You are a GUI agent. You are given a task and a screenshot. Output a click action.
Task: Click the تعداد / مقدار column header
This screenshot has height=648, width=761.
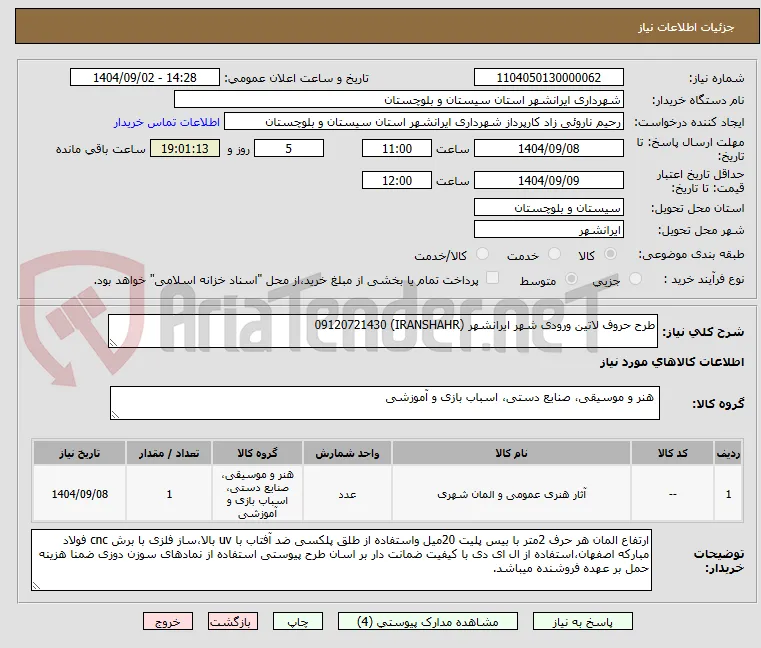(169, 453)
